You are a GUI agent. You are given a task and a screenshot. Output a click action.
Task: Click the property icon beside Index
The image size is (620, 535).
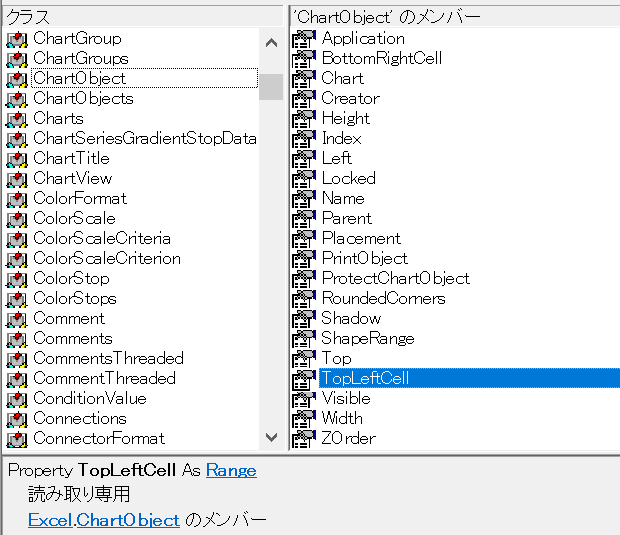pos(304,139)
